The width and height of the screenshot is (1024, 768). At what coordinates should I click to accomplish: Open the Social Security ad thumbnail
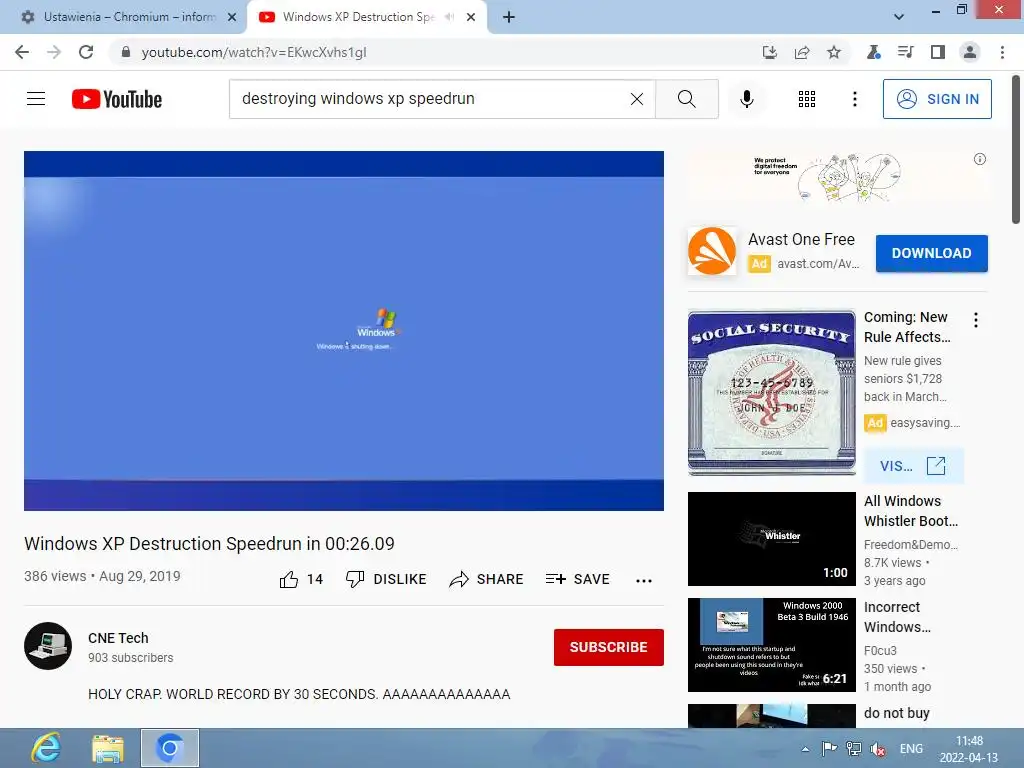[x=771, y=392]
